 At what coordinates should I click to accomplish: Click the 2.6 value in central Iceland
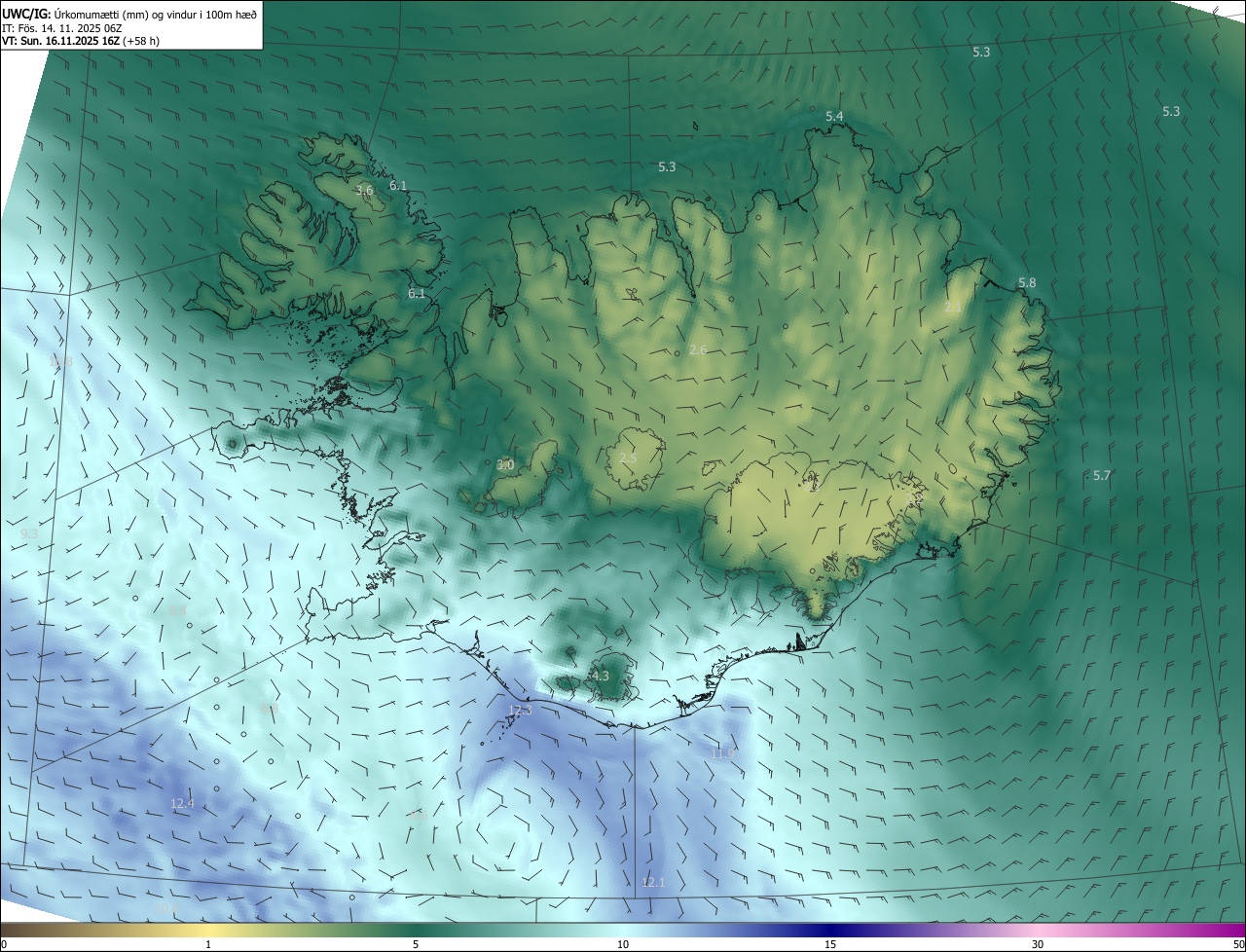[698, 350]
